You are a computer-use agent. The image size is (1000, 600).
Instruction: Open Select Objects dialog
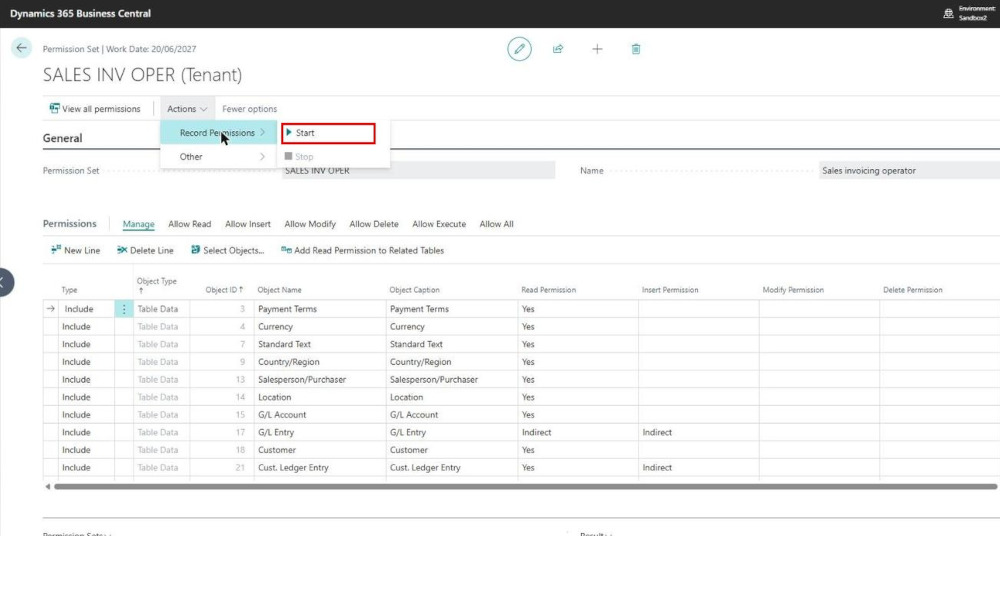227,251
